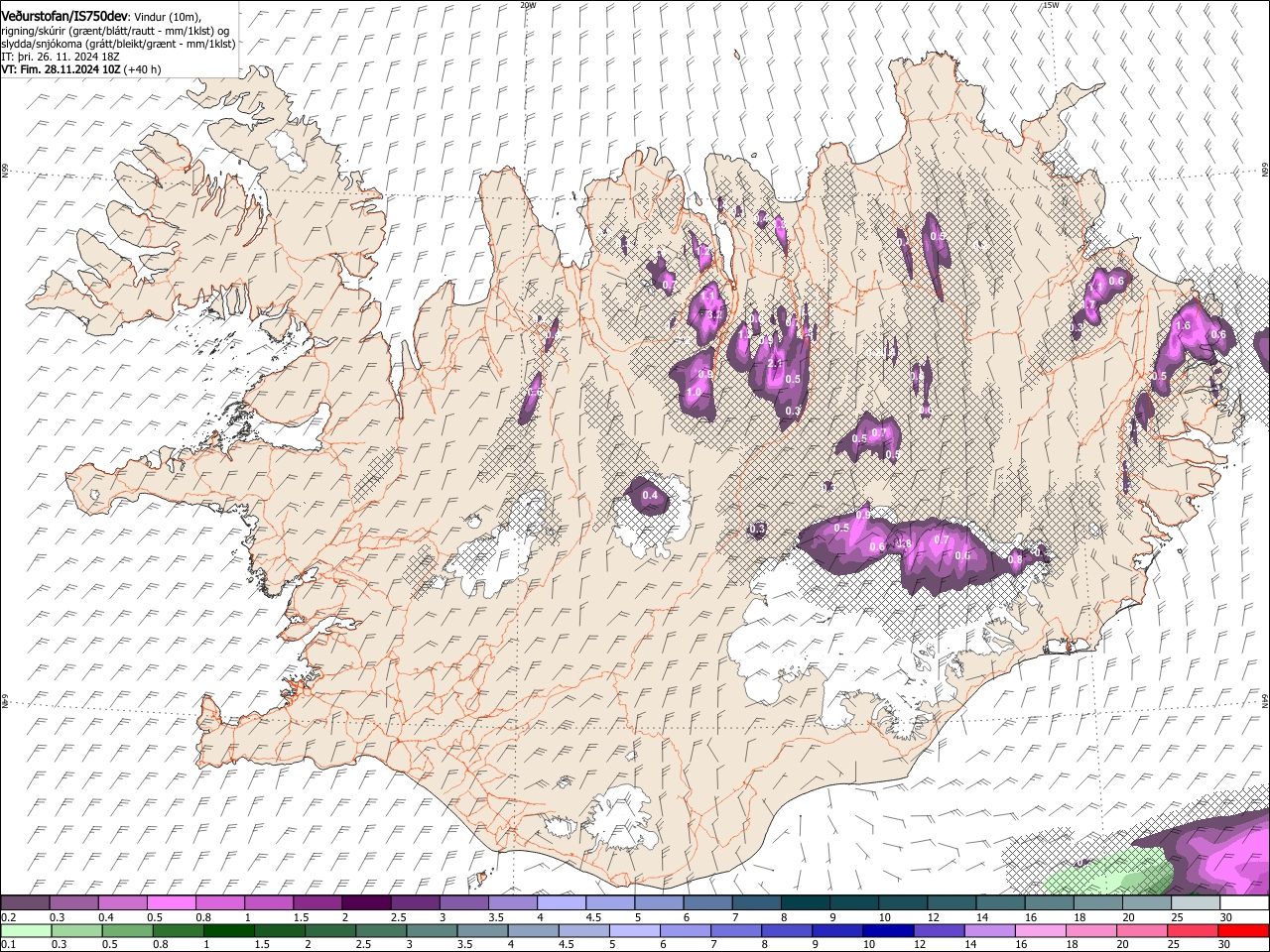This screenshot has height=952, width=1270.
Task: Pick the purple snow swatch for 0.3–0.4
Action: tap(73, 902)
